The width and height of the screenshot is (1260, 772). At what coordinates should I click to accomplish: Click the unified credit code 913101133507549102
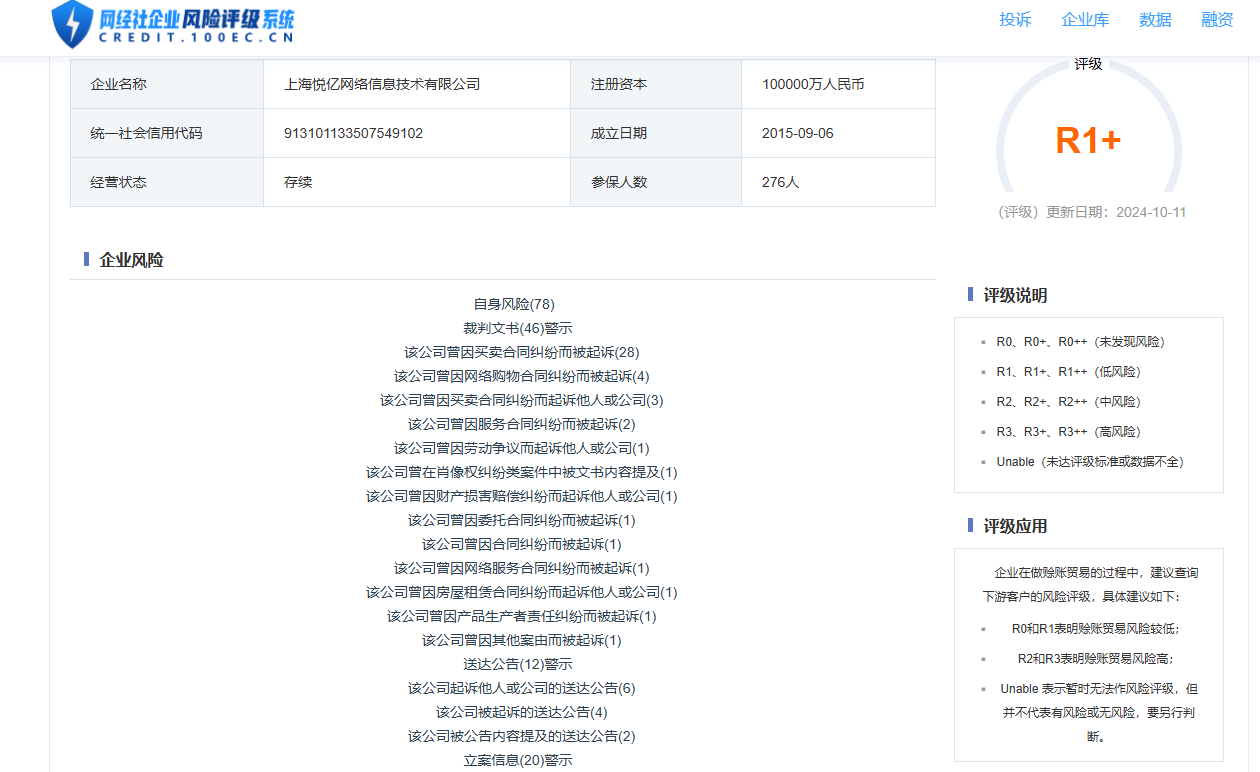point(353,133)
